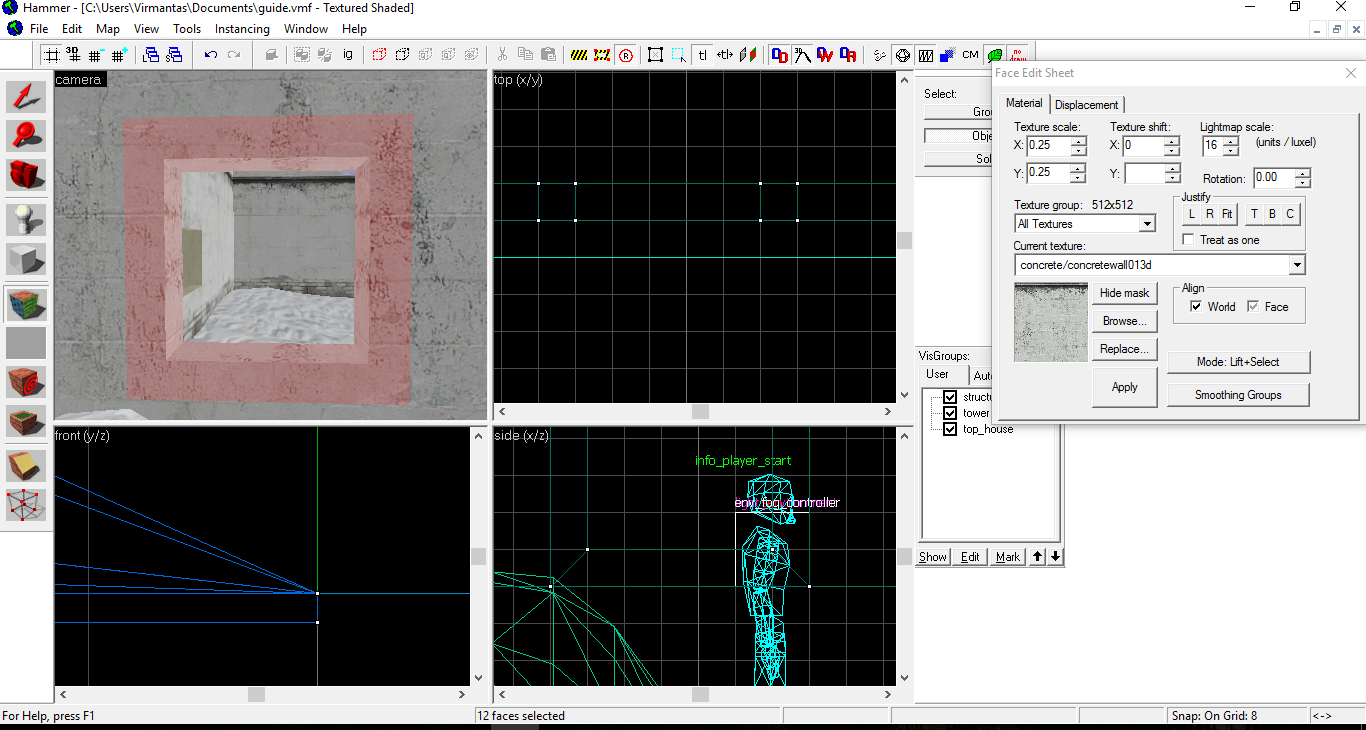
Task: Select the Selection (red arrow) tool
Action: pyautogui.click(x=27, y=97)
